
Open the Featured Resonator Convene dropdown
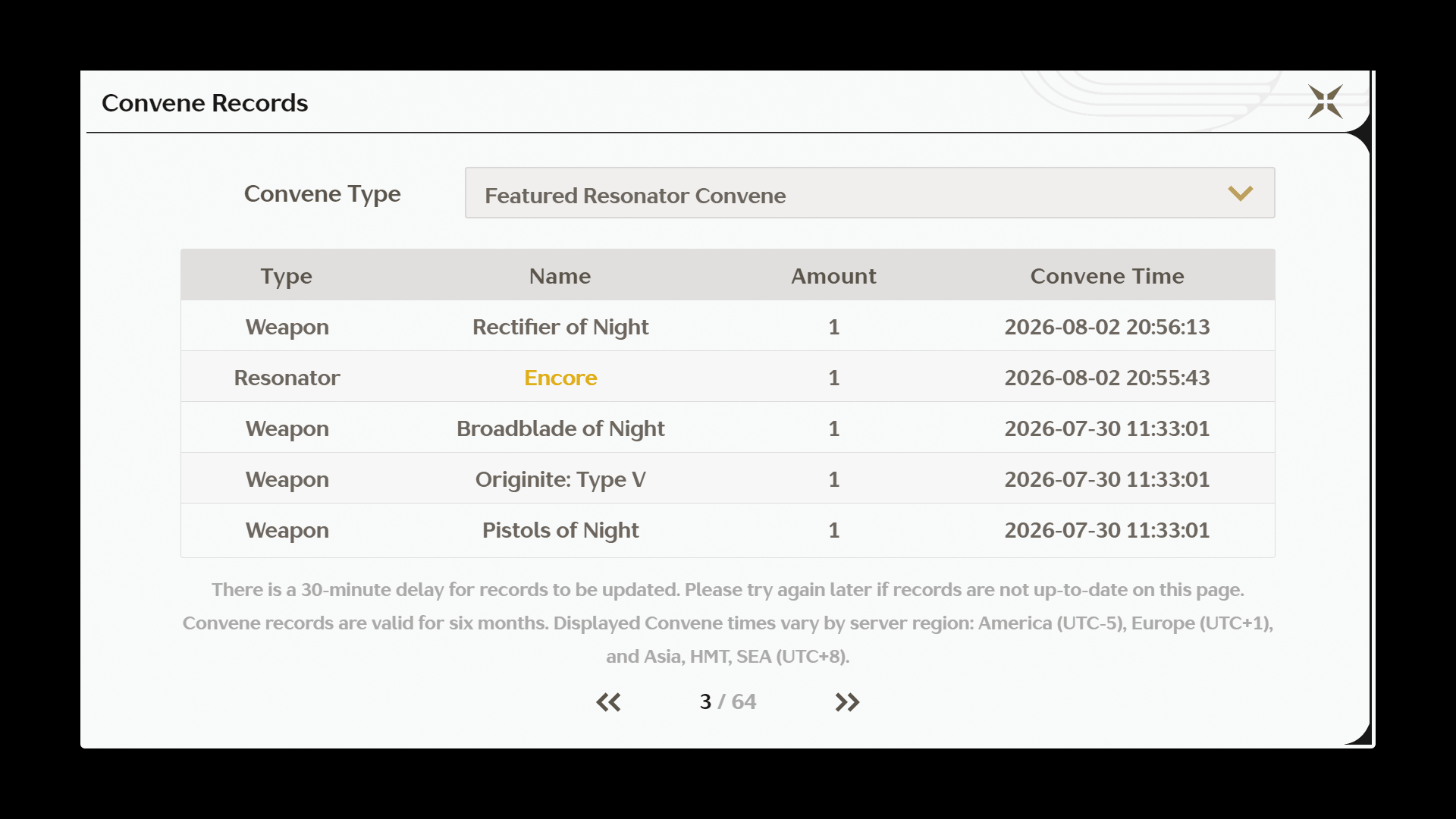[870, 193]
